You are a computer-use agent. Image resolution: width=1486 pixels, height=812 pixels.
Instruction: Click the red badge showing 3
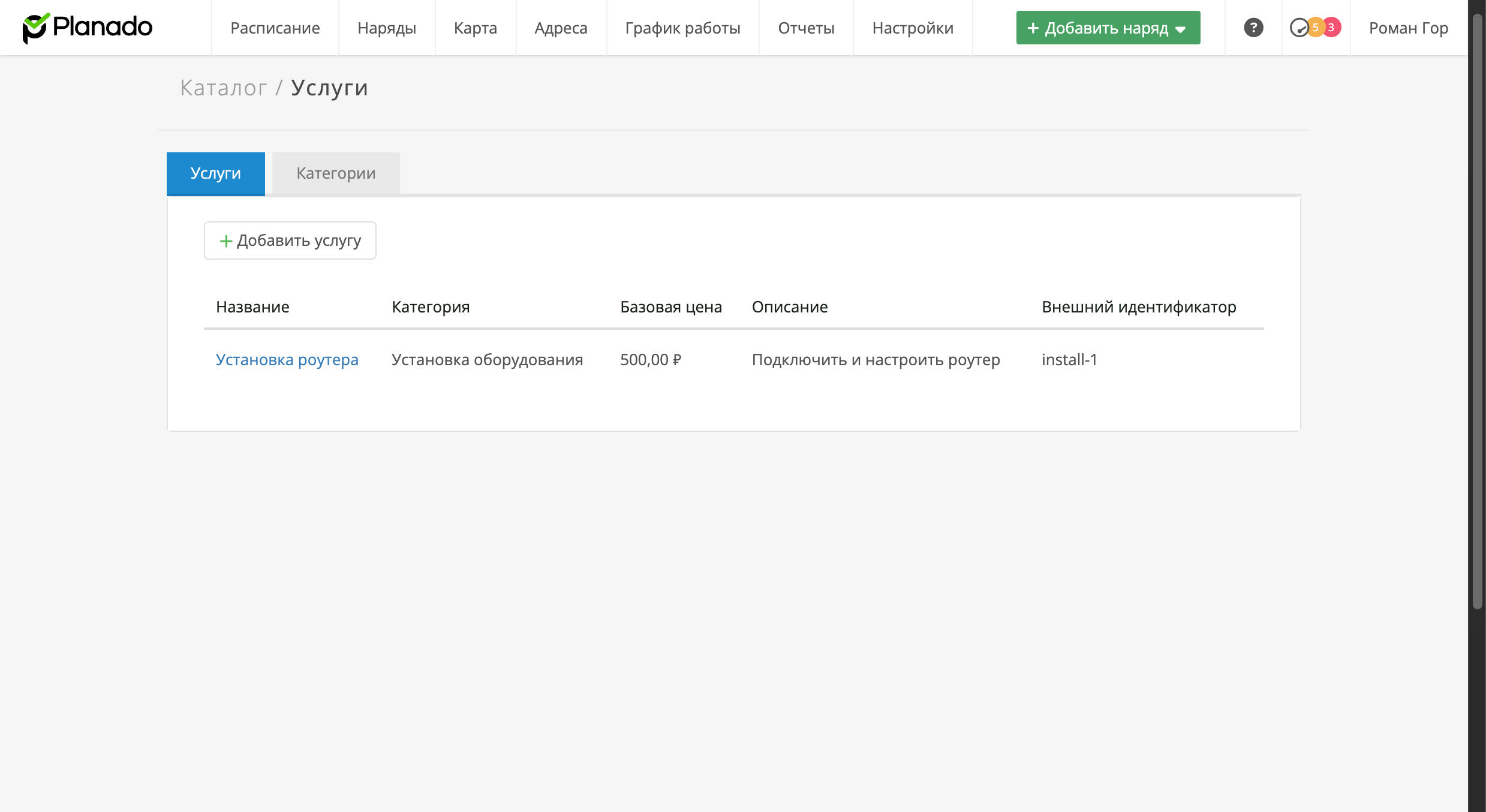(x=1331, y=28)
